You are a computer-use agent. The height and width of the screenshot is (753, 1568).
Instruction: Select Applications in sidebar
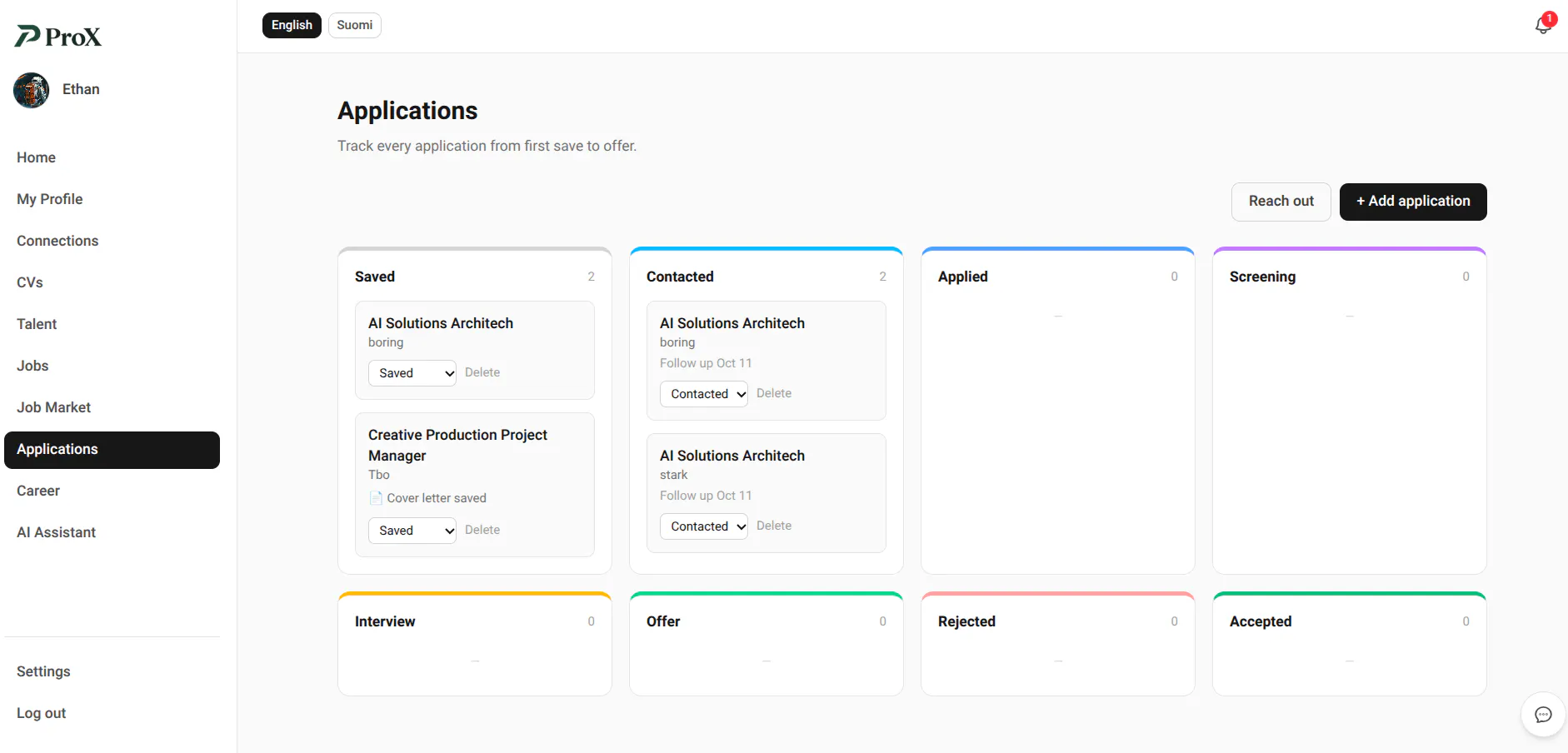coord(112,450)
